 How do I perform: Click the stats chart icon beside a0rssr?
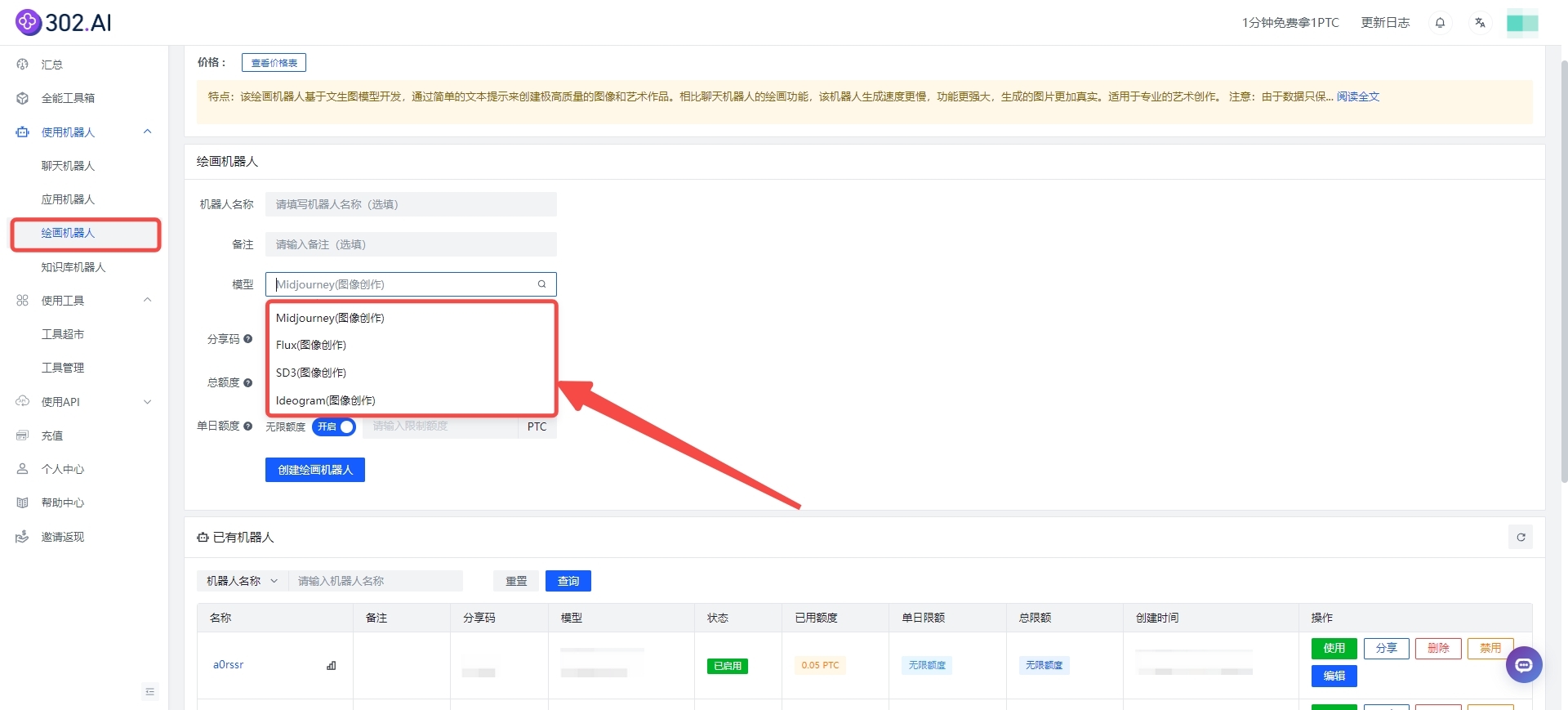(331, 665)
